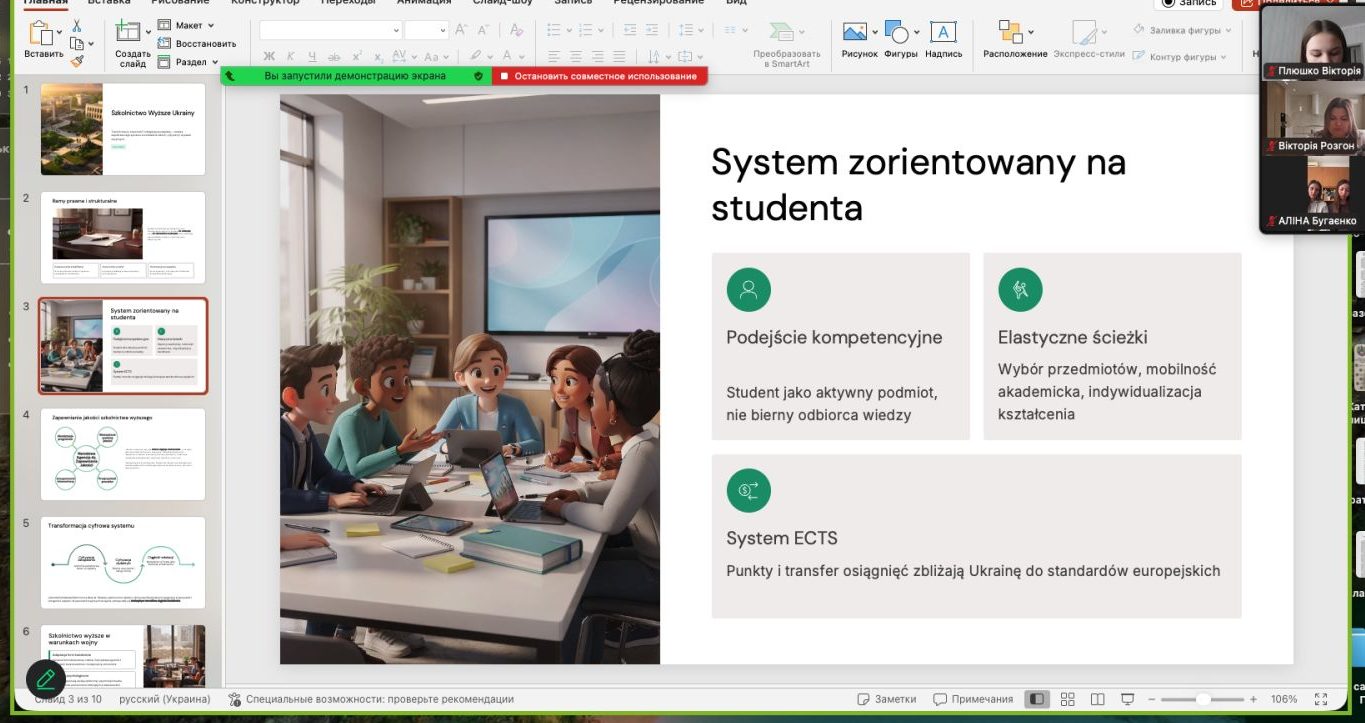Open reading view from status bar
1365x723 pixels.
(x=1097, y=699)
